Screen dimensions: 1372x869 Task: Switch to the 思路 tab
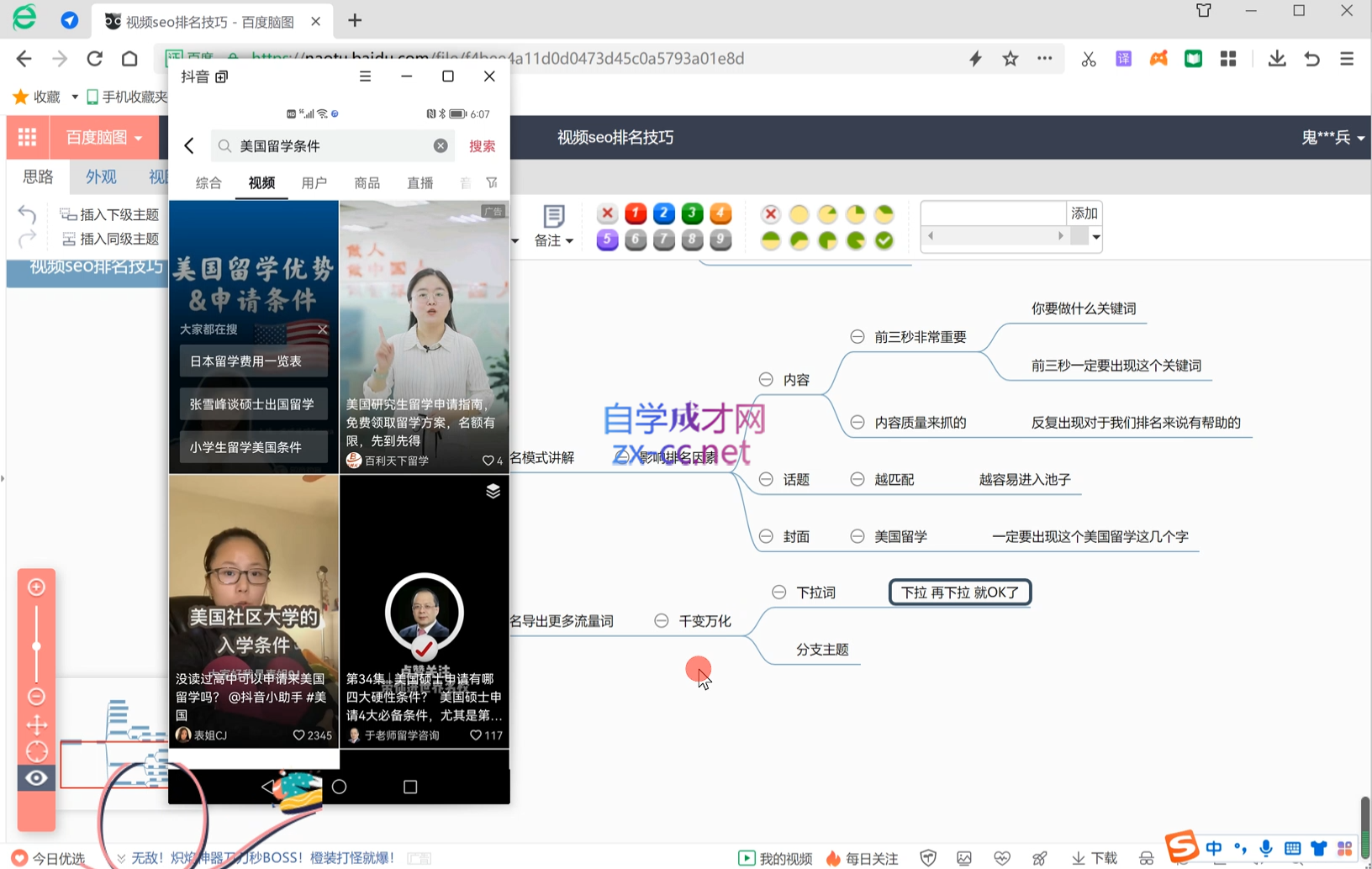point(38,176)
